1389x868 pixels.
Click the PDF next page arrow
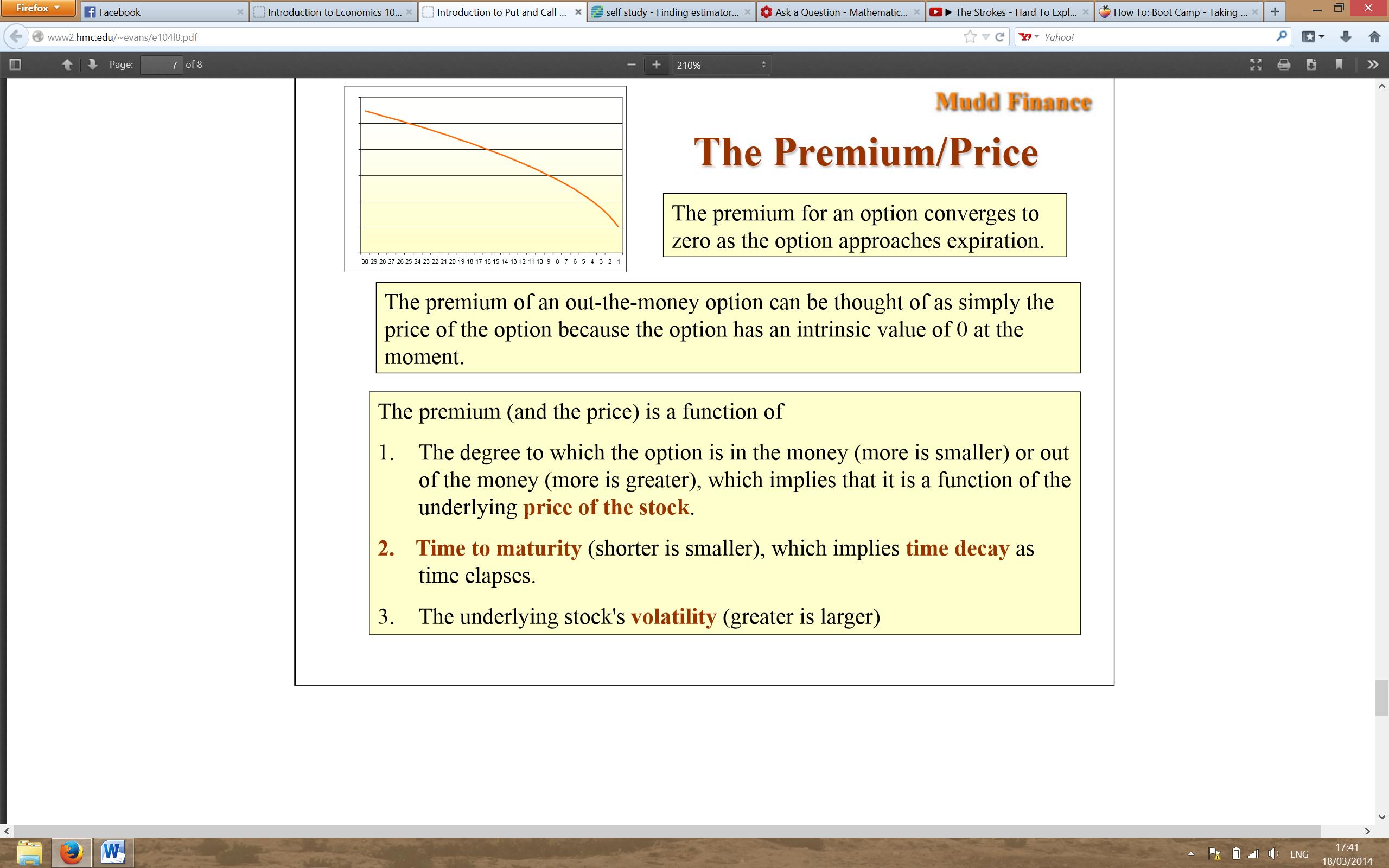(x=93, y=65)
